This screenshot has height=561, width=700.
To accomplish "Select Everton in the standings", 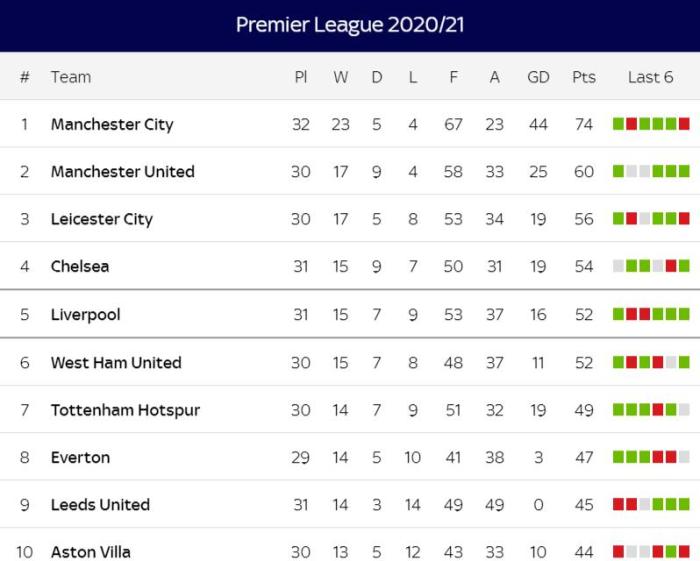I will pyautogui.click(x=80, y=458).
